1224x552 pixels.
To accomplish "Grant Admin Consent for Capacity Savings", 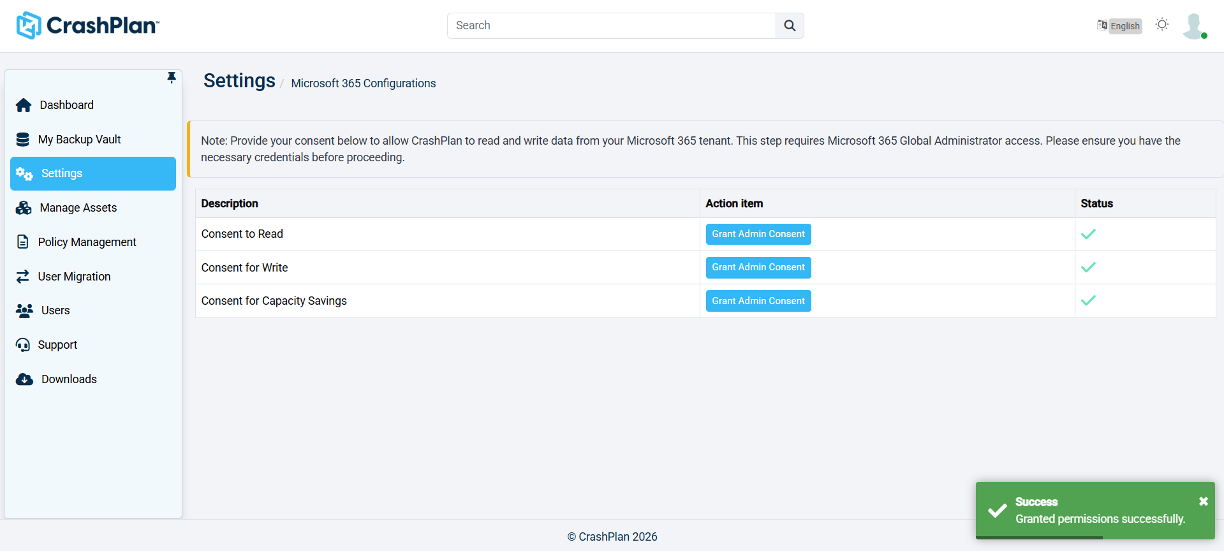I will [x=758, y=301].
